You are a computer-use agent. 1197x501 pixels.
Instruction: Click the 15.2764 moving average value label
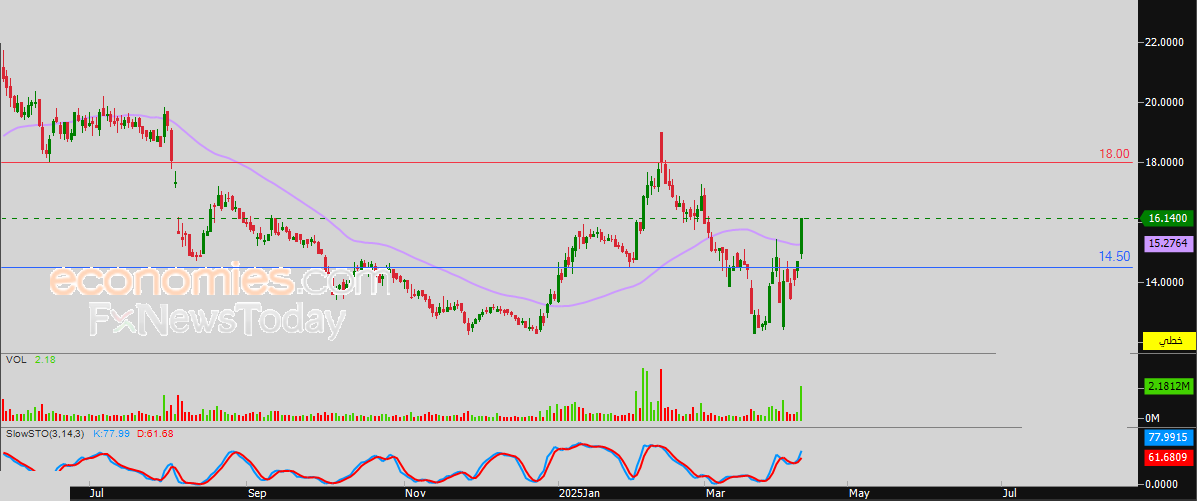(1168, 244)
